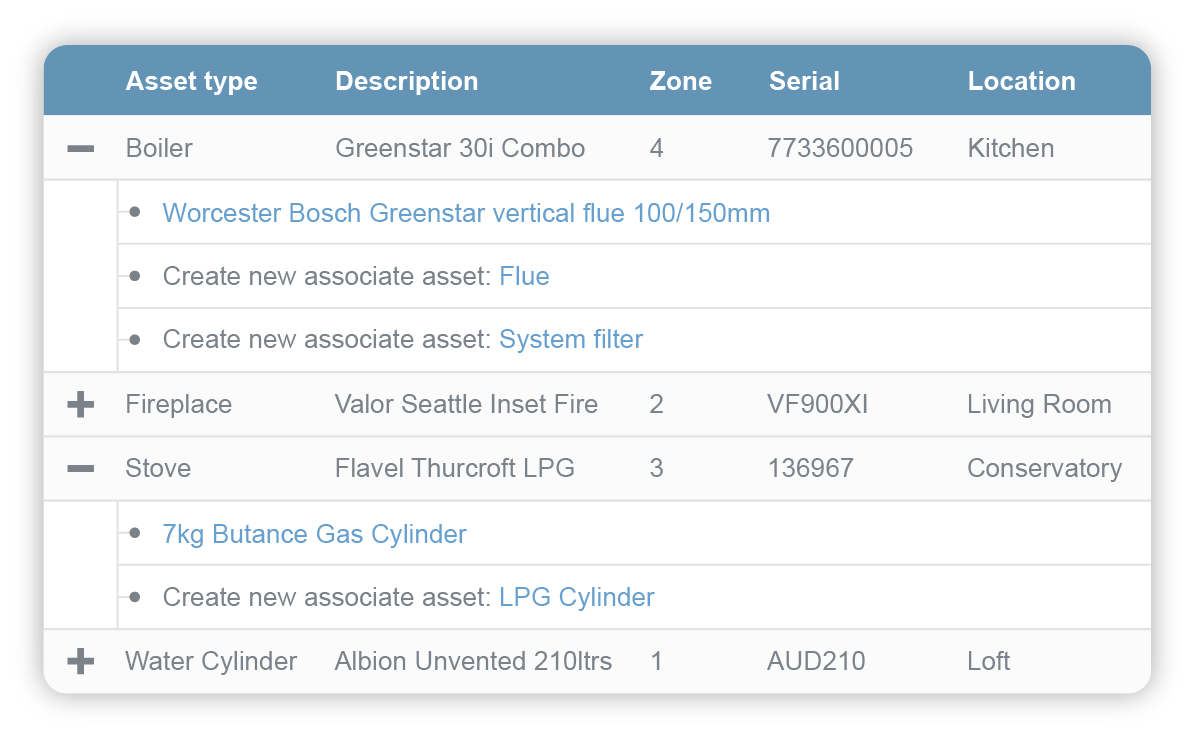Click the Serial column header
This screenshot has height=744, width=1200.
pos(804,81)
